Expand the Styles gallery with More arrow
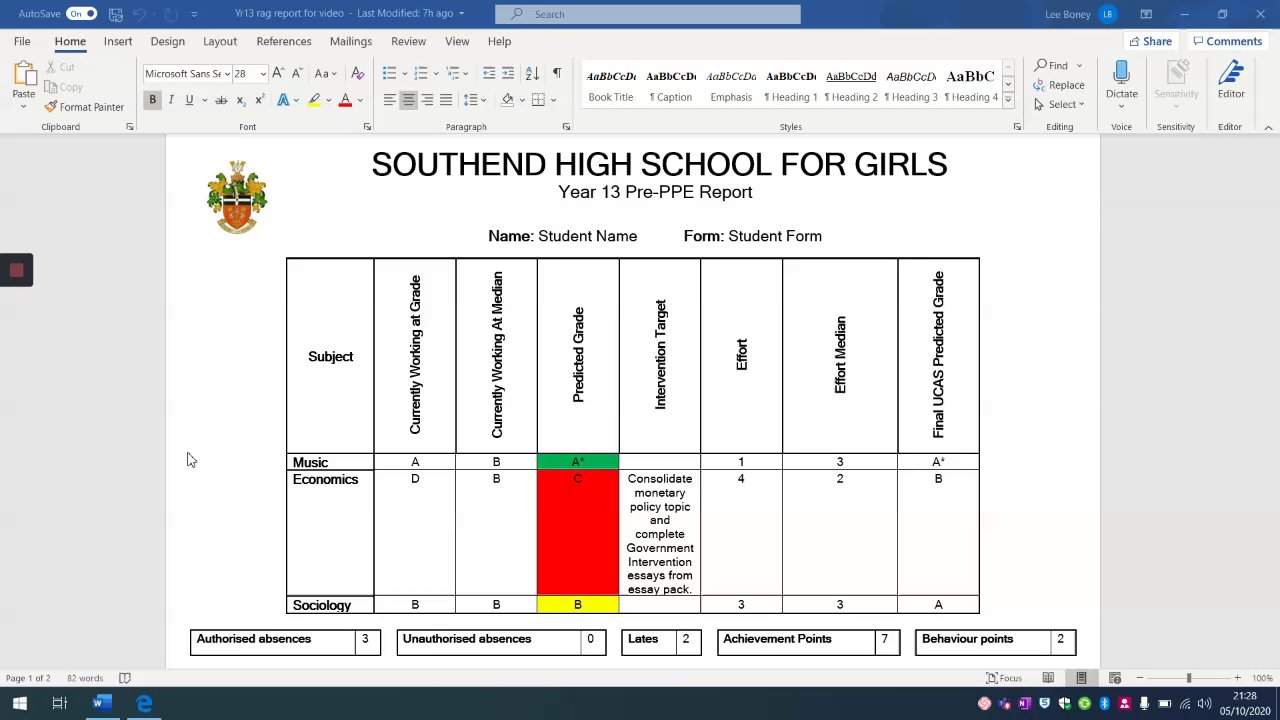This screenshot has width=1280, height=720. pyautogui.click(x=1008, y=100)
